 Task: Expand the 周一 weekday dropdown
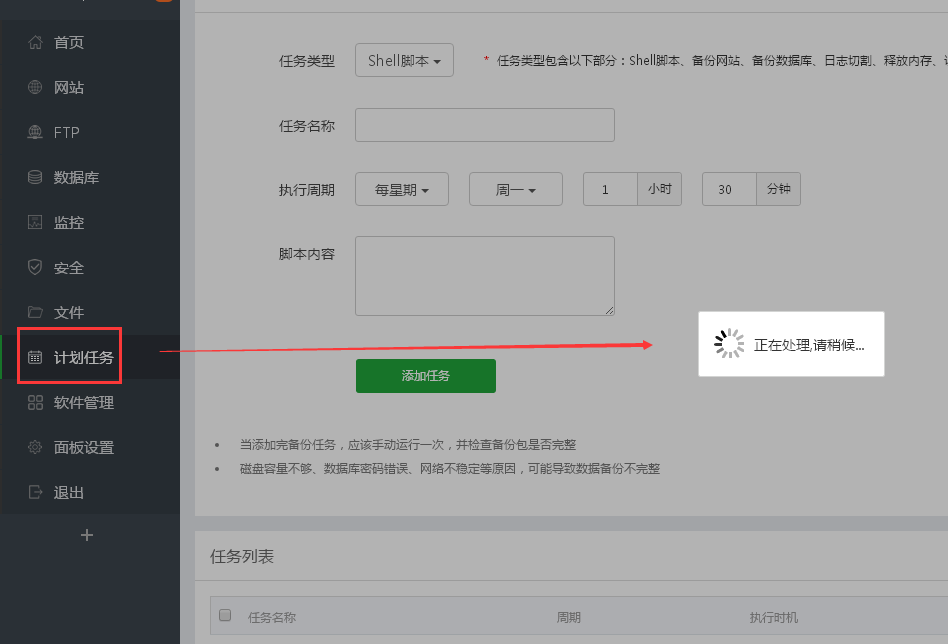click(515, 188)
